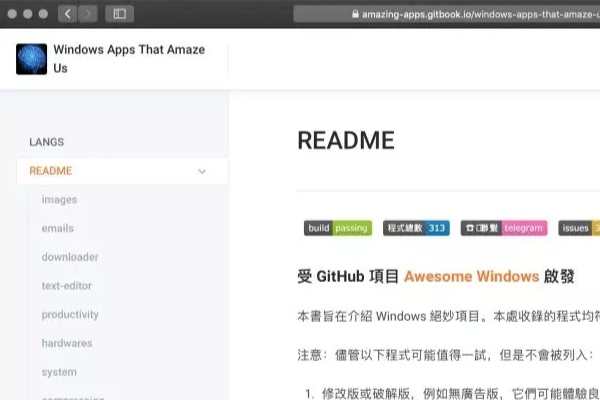Open the system sidebar entry
Viewport: 600px width, 400px height.
point(59,372)
